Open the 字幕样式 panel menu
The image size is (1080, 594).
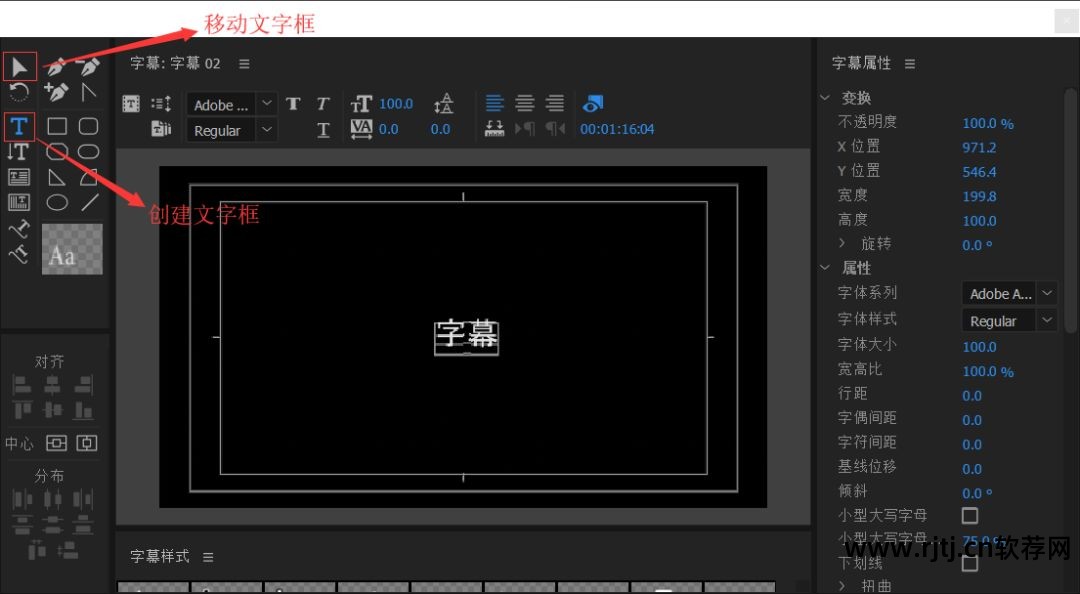point(208,557)
